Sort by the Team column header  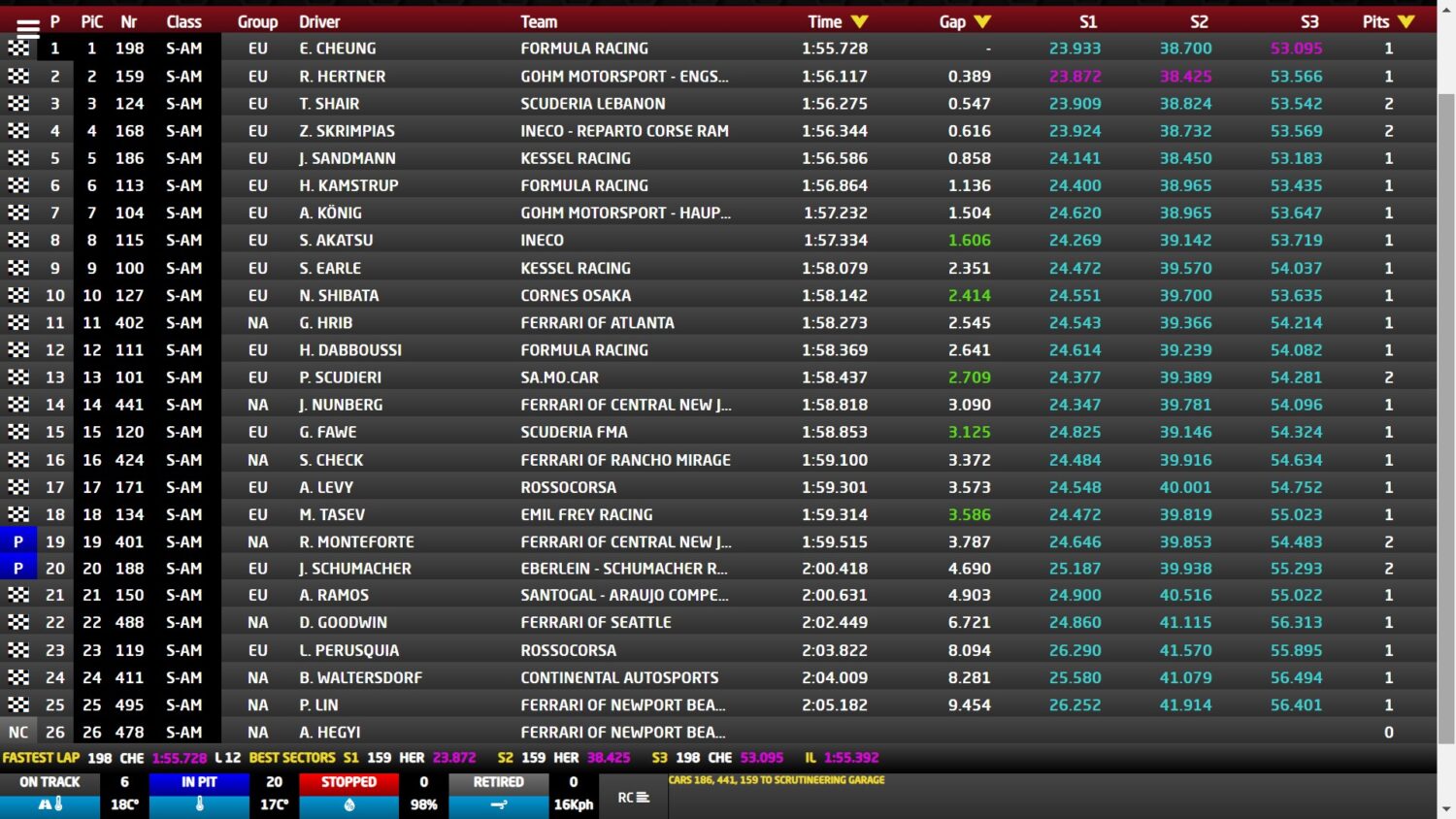(539, 21)
